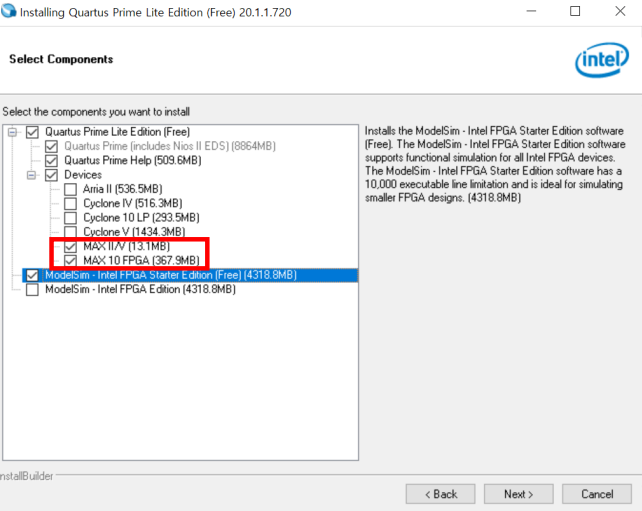The width and height of the screenshot is (642, 511).
Task: Click the Intel logo
Action: tap(602, 60)
